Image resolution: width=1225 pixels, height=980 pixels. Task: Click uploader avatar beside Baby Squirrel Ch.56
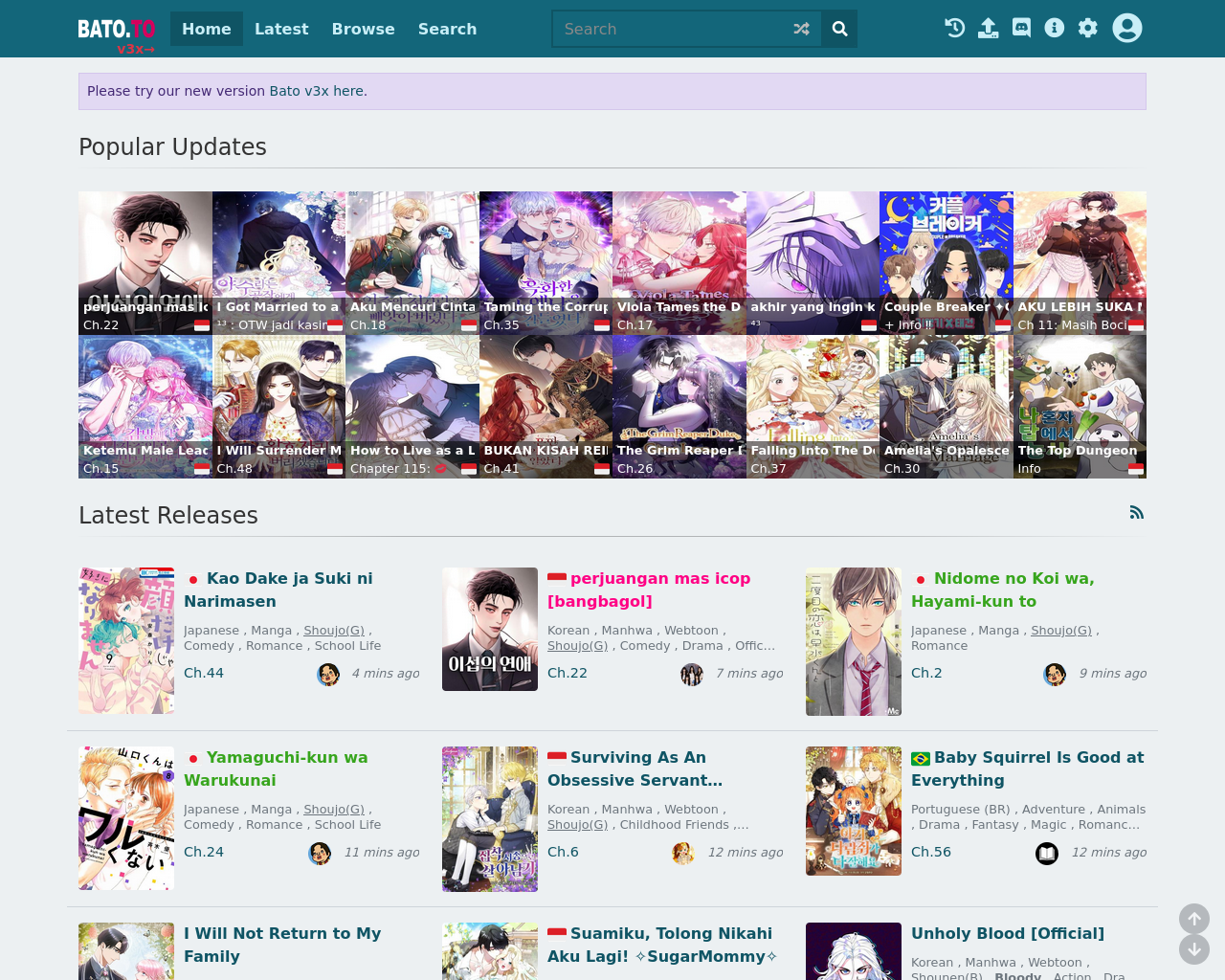[1047, 853]
